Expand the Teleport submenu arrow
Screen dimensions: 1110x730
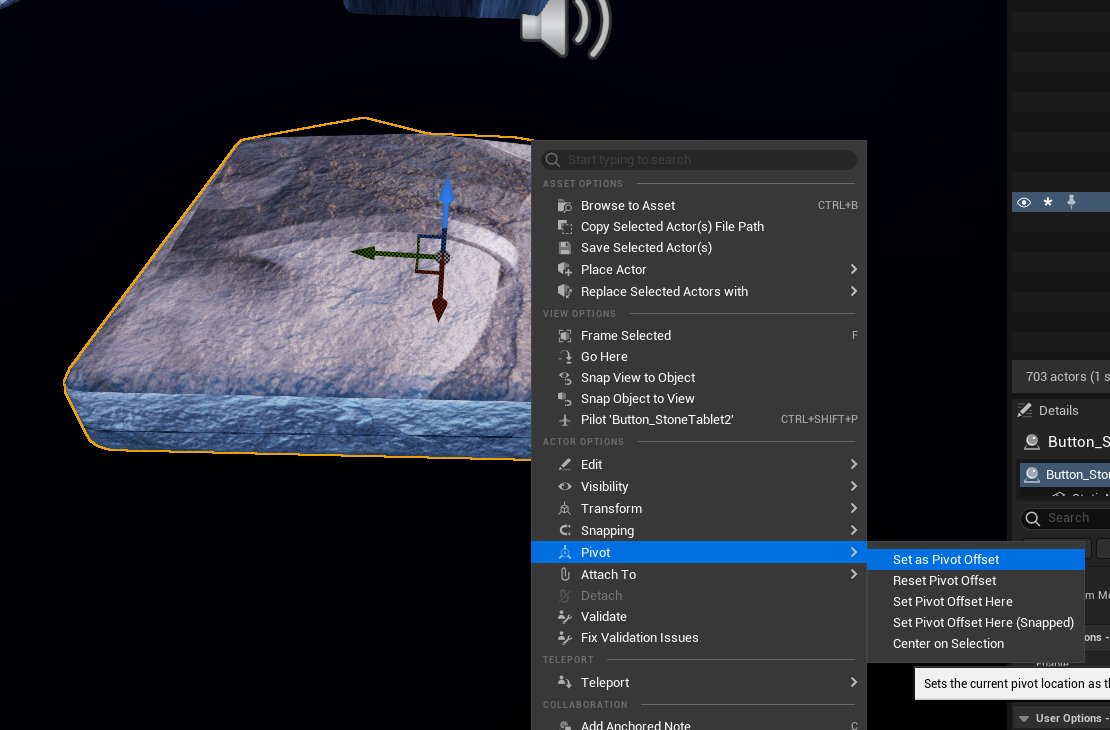853,682
